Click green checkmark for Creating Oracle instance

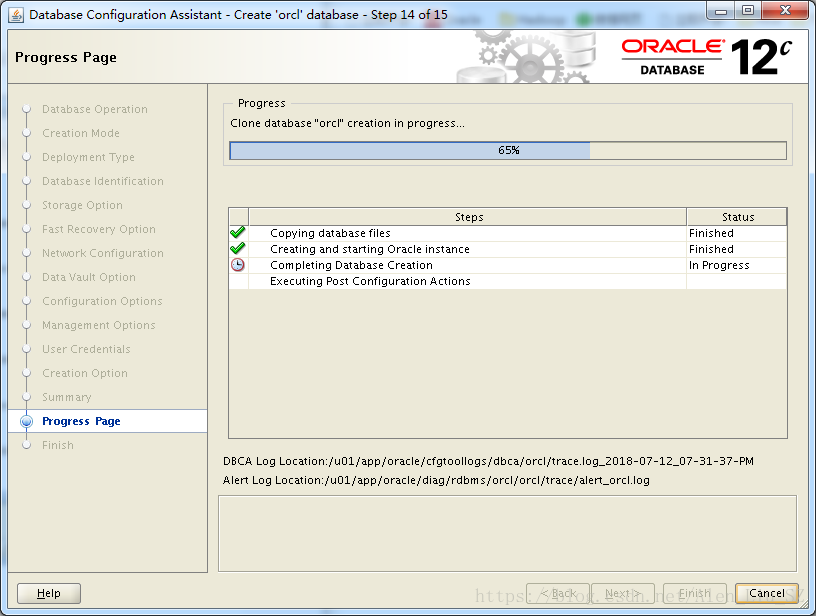coord(238,249)
